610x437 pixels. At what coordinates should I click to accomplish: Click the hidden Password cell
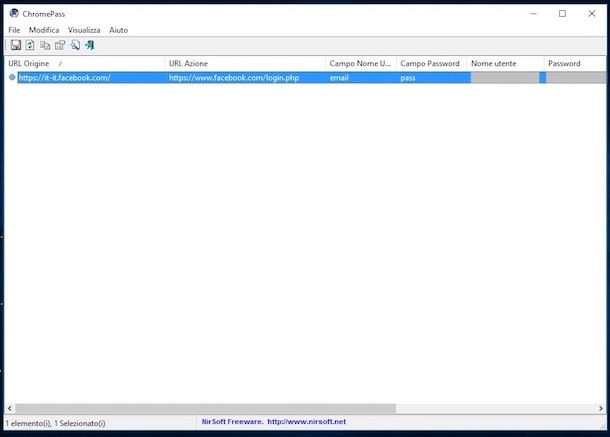point(576,78)
